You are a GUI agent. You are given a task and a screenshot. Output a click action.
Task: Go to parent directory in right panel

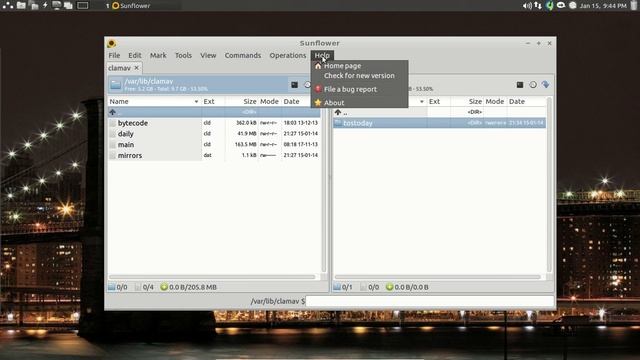coord(439,112)
